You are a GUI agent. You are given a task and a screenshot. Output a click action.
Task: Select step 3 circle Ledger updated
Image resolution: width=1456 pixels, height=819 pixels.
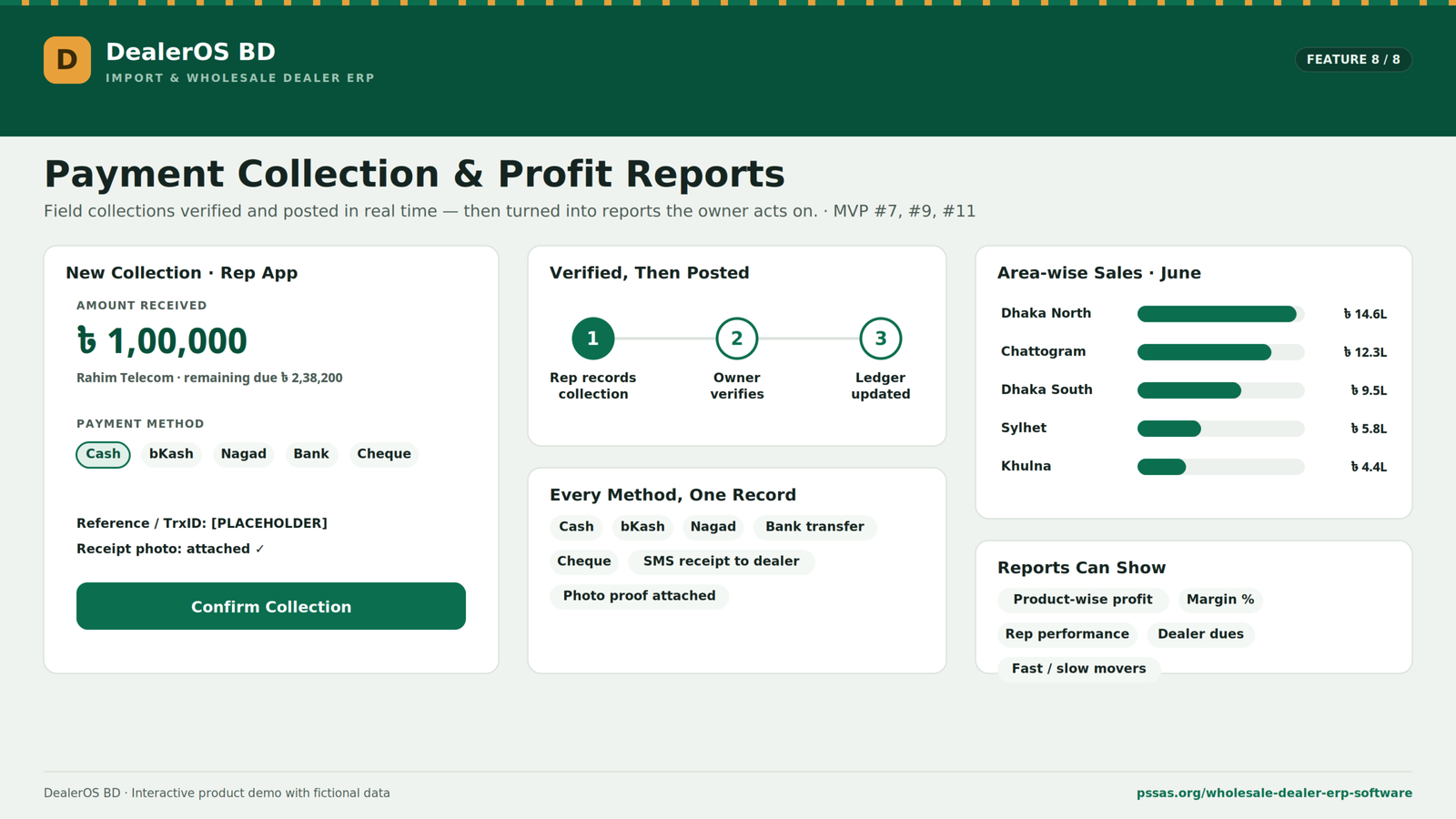[881, 339]
